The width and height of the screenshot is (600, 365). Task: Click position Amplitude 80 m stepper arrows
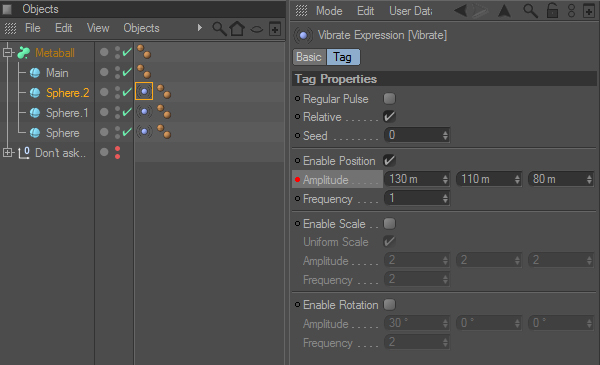pyautogui.click(x=589, y=179)
